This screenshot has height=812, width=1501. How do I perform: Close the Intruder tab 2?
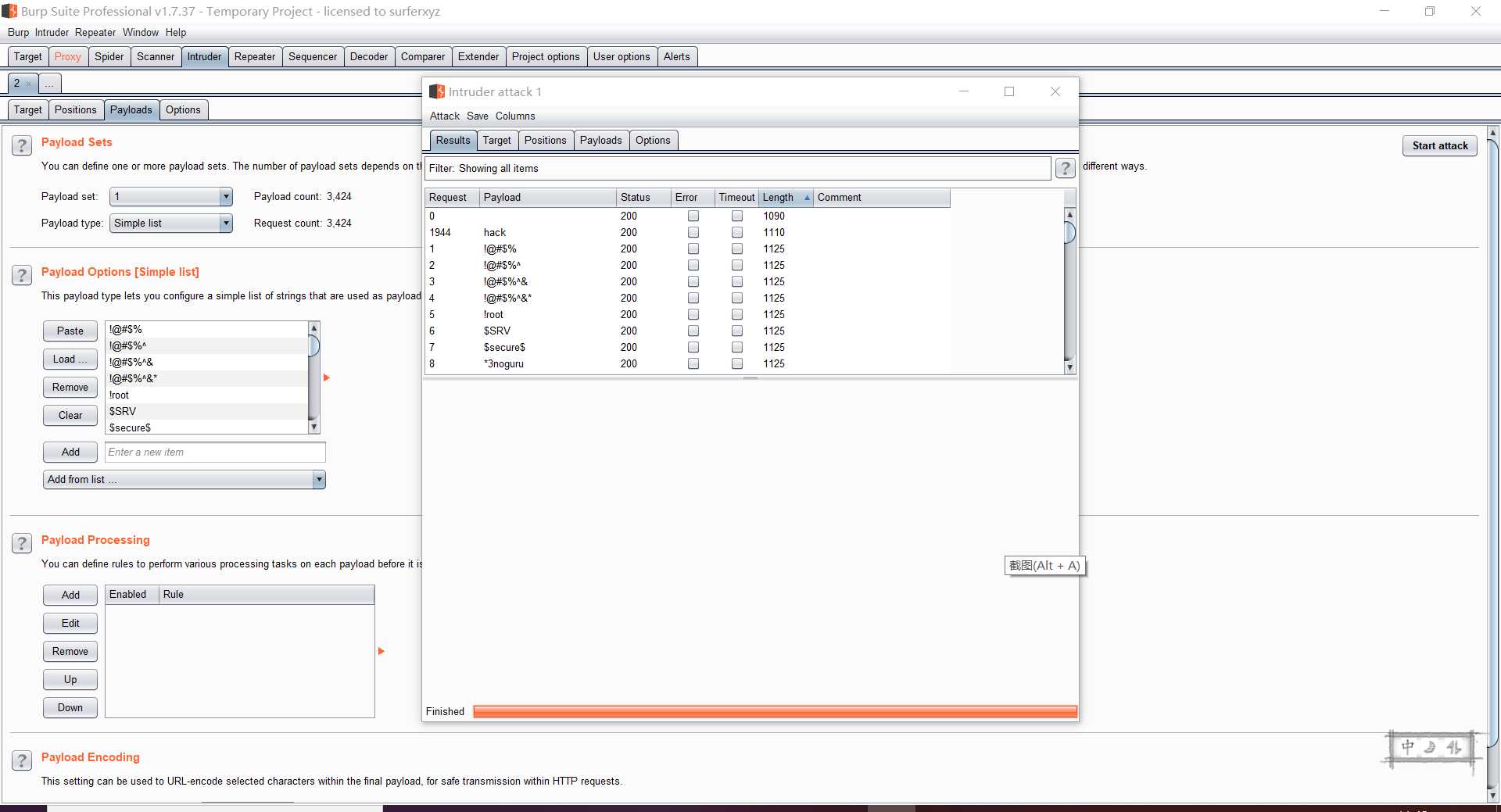[29, 84]
